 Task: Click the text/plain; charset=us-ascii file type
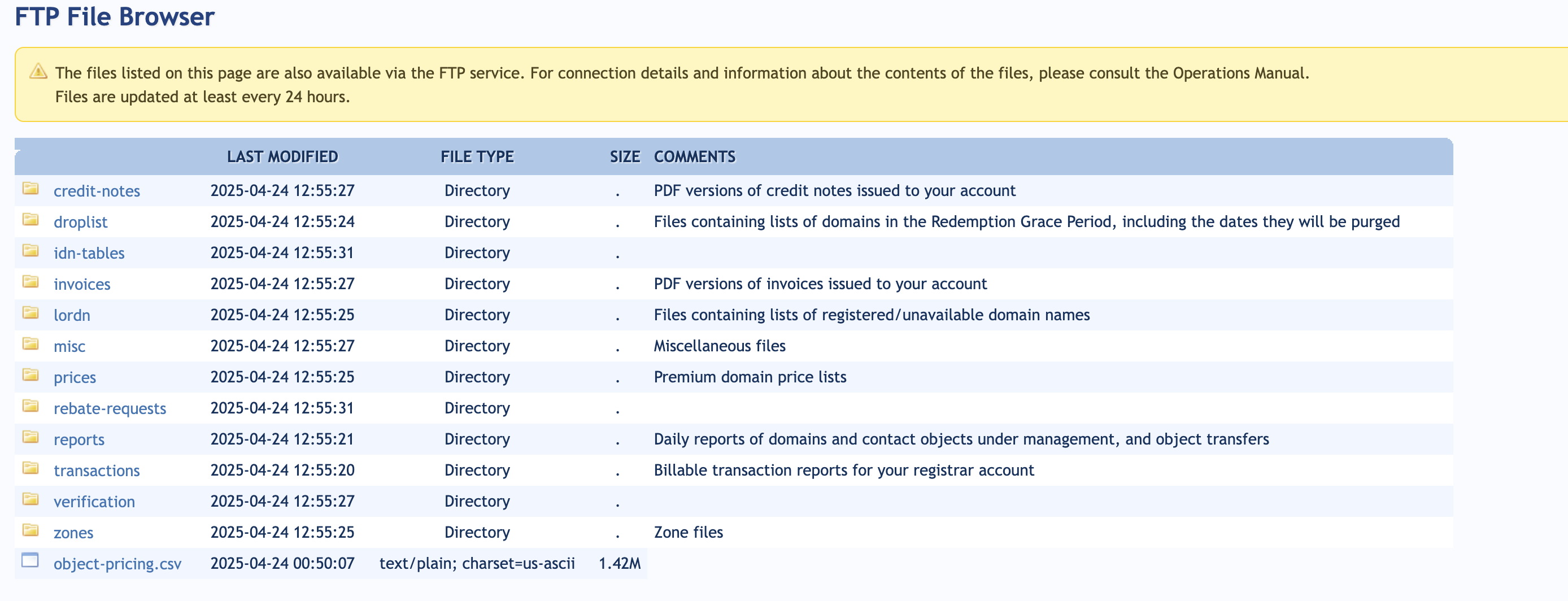477,563
